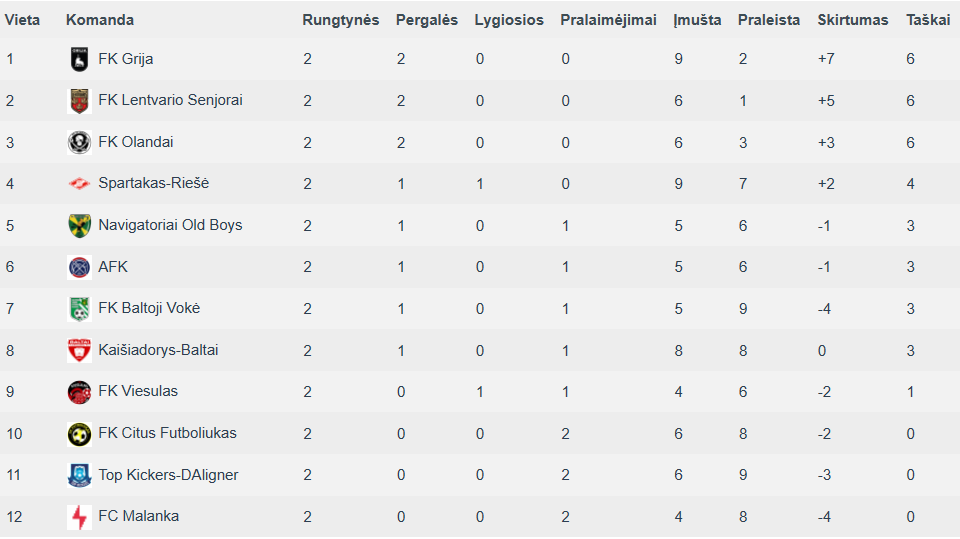
Task: Click the FK Viesulas club badge
Action: point(79,392)
